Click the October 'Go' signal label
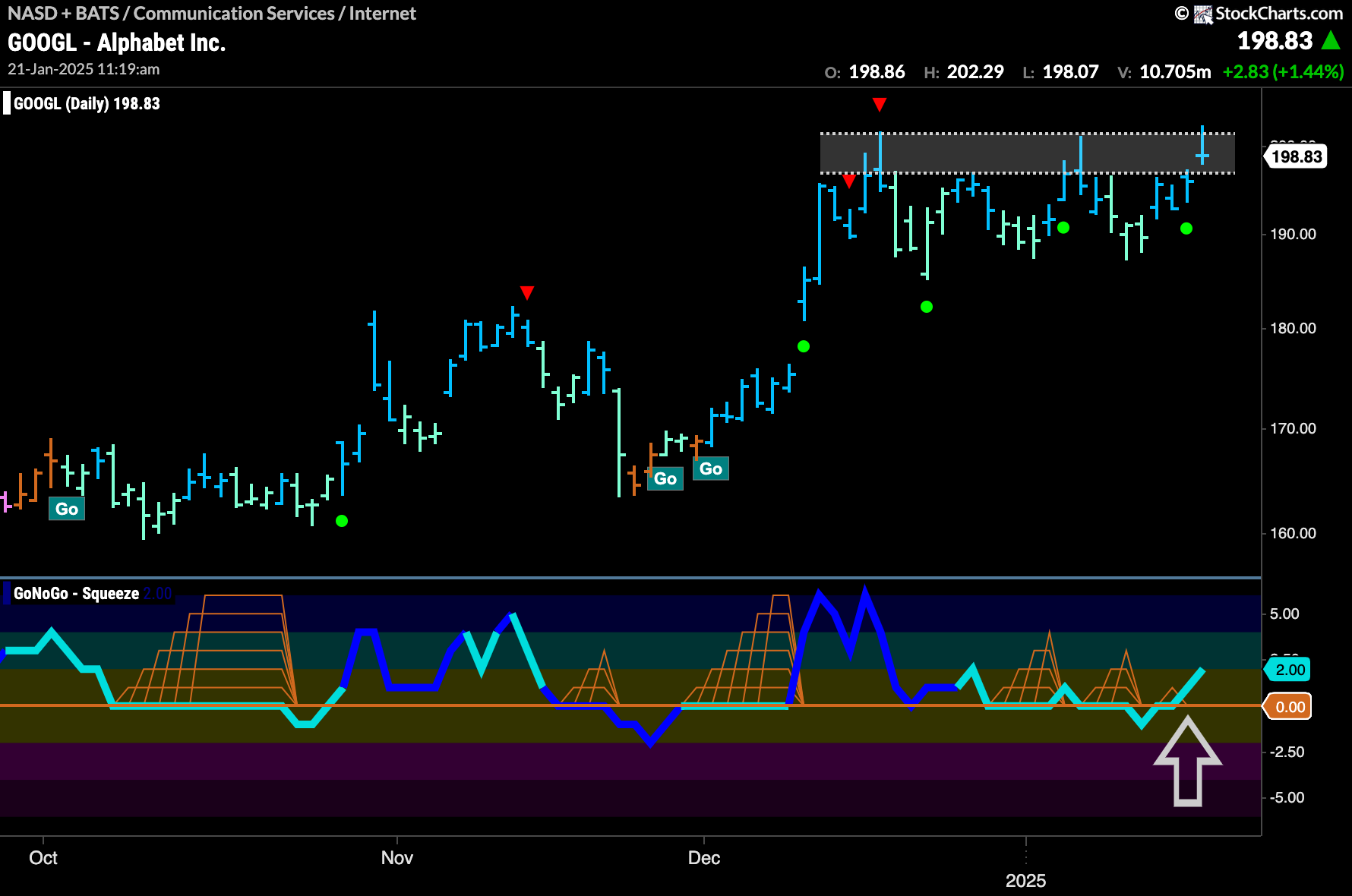 tap(67, 509)
